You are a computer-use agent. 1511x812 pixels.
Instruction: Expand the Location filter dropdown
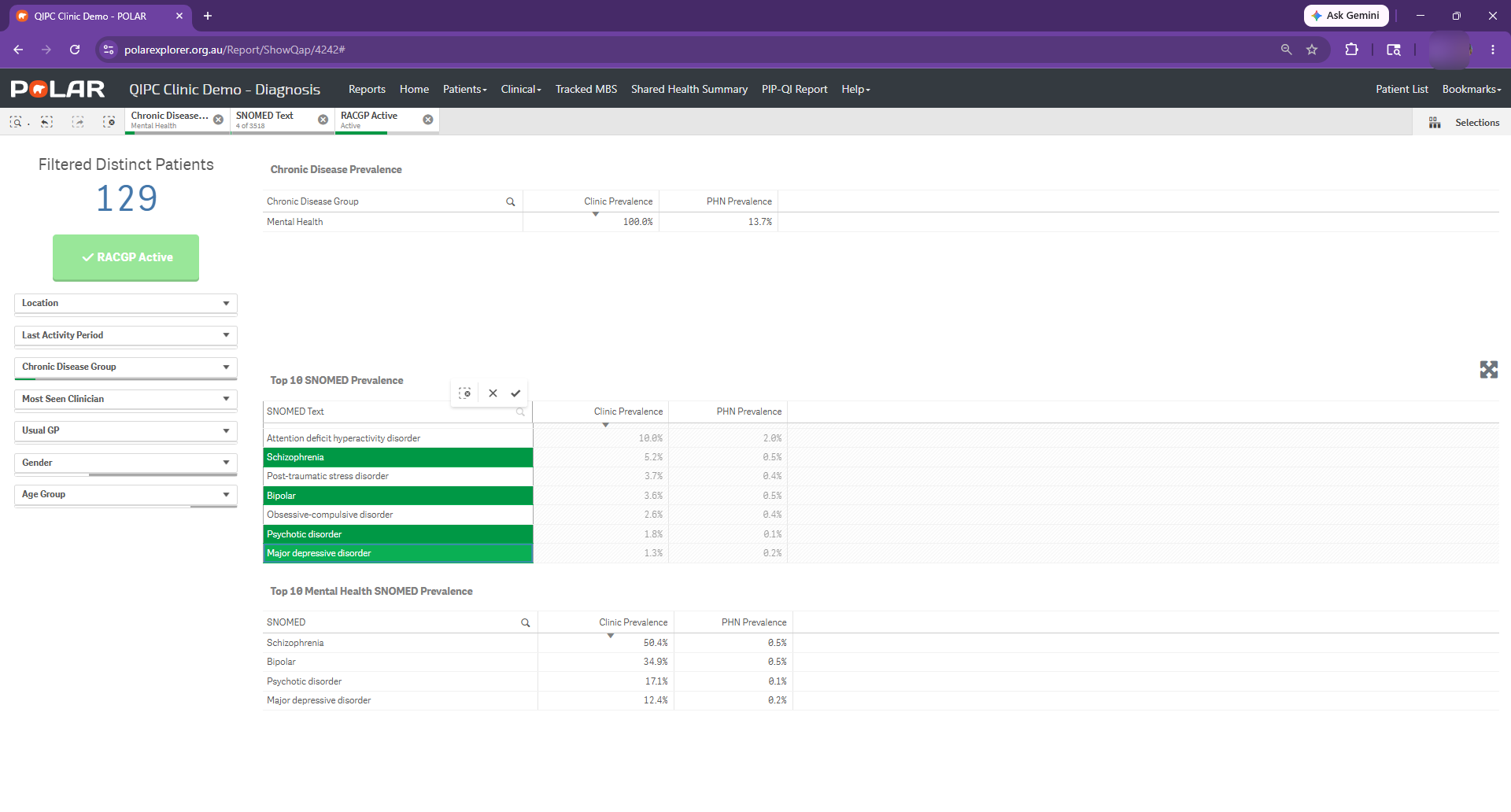(126, 304)
